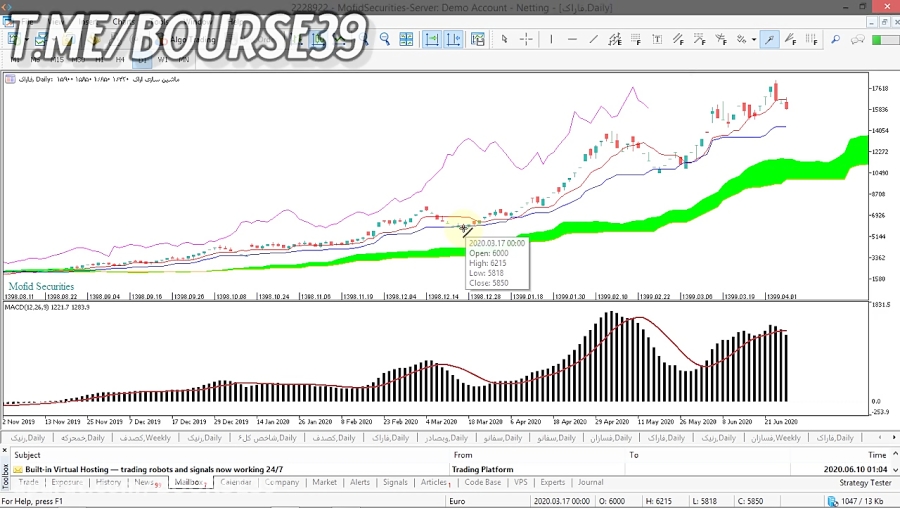Click the zoom out magnifier icon
Screen dimensions: 900x508
tap(385, 40)
